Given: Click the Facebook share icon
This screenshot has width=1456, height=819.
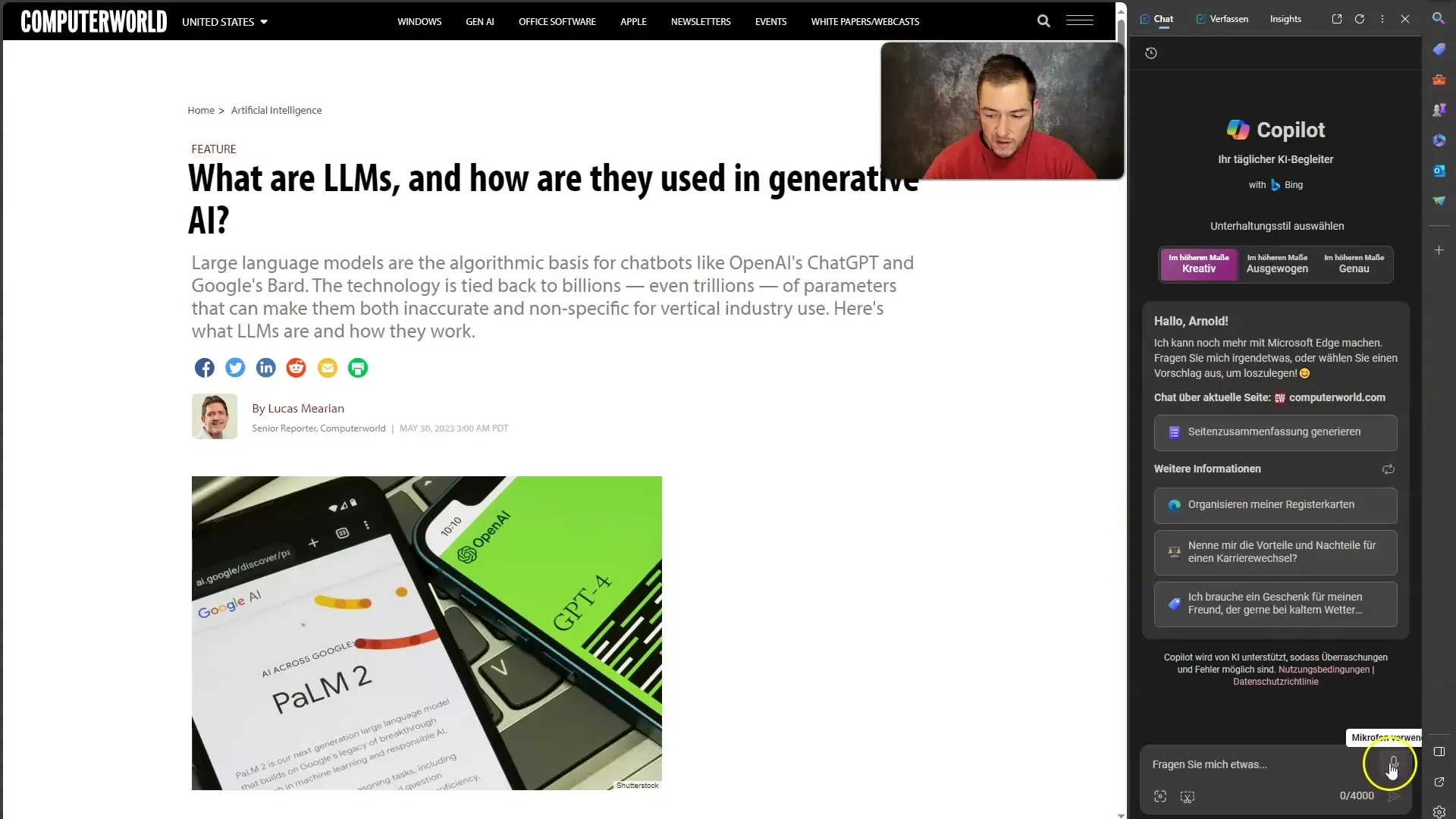Looking at the screenshot, I should [203, 367].
